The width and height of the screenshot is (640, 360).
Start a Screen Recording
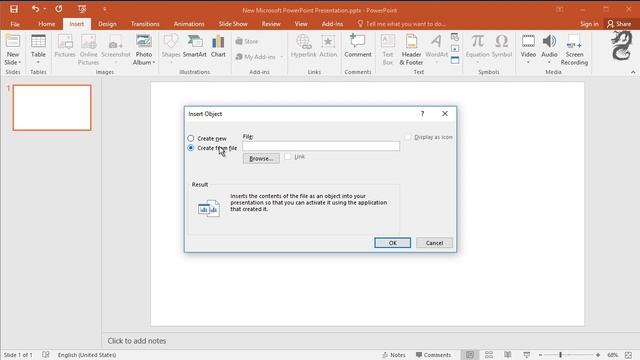574,41
